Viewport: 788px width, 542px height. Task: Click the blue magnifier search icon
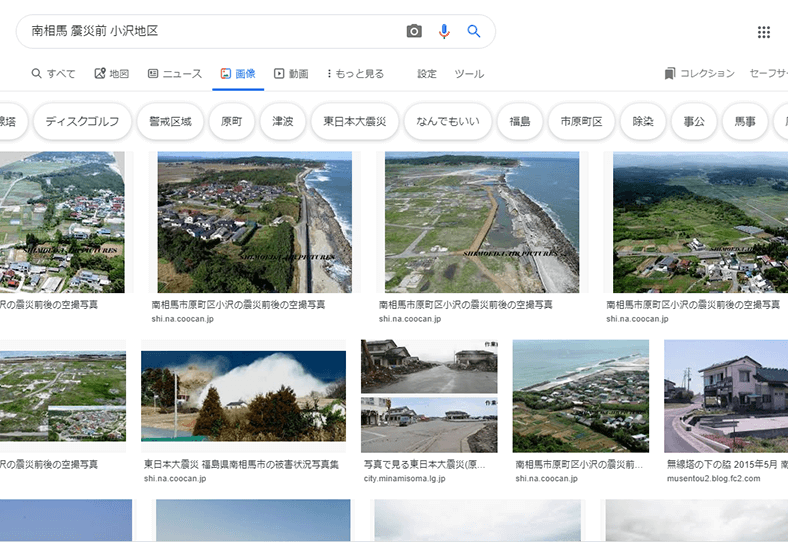[474, 32]
